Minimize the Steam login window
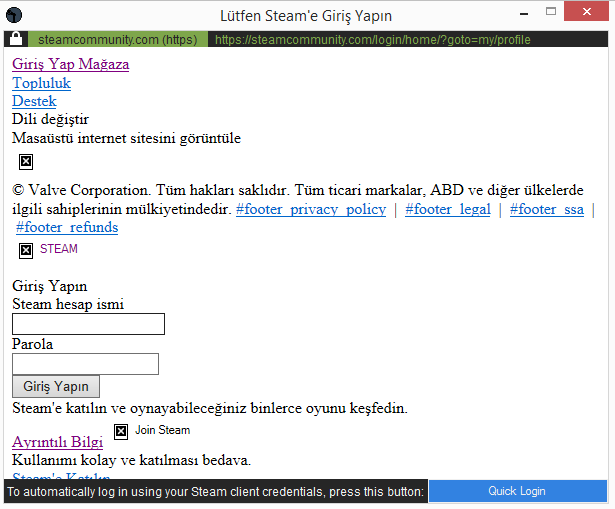 524,14
